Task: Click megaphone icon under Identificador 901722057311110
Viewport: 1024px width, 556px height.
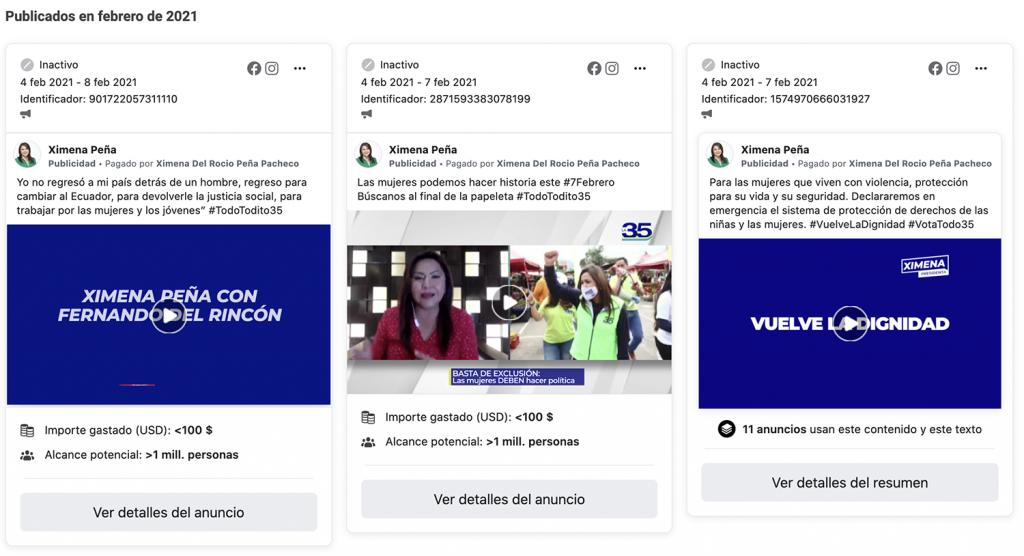Action: pyautogui.click(x=26, y=114)
